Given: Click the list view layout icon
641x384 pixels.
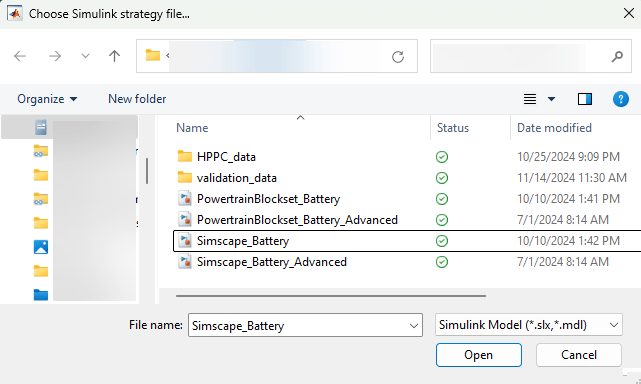Looking at the screenshot, I should pyautogui.click(x=530, y=99).
